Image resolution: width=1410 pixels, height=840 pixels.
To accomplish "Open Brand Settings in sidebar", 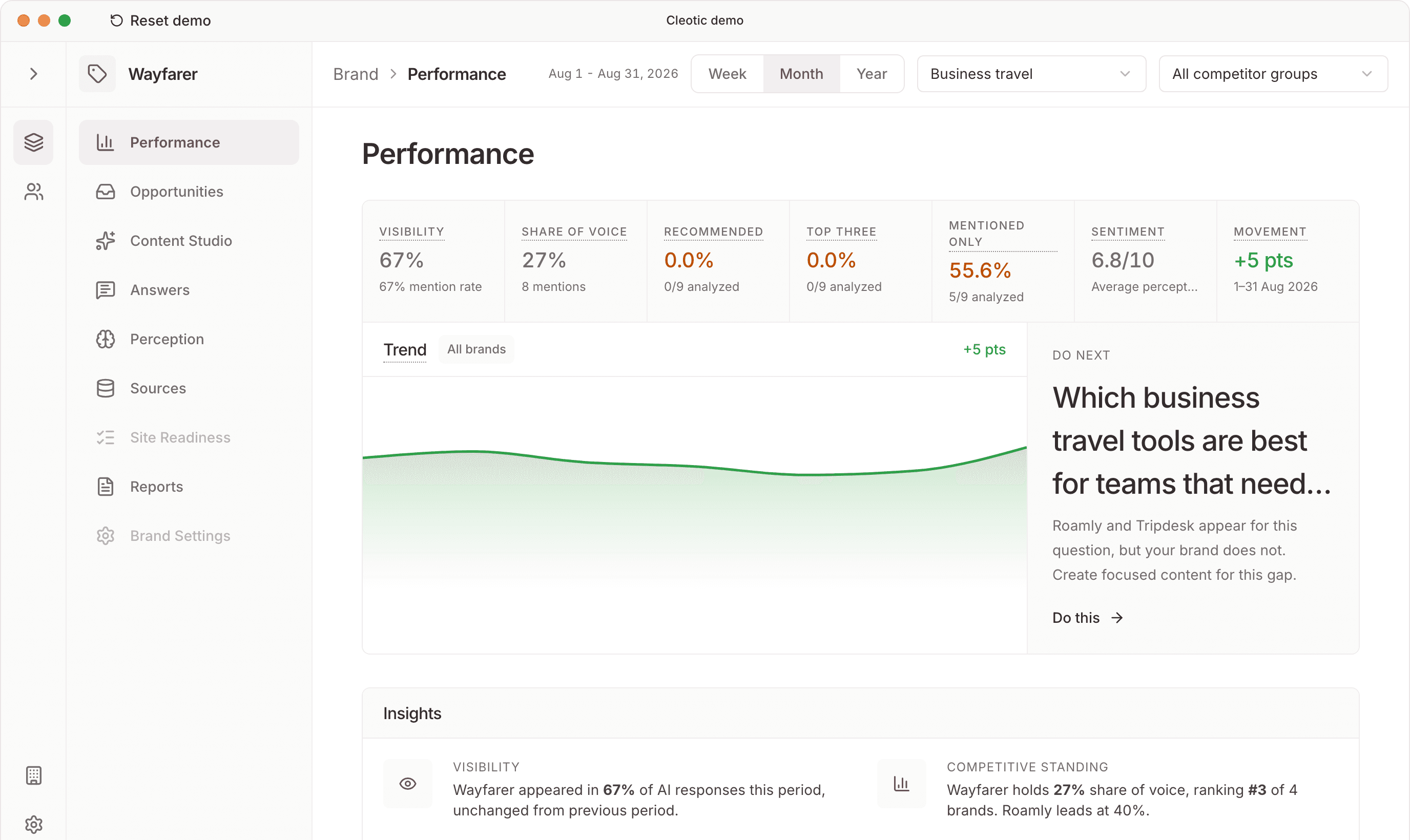I will tap(189, 536).
